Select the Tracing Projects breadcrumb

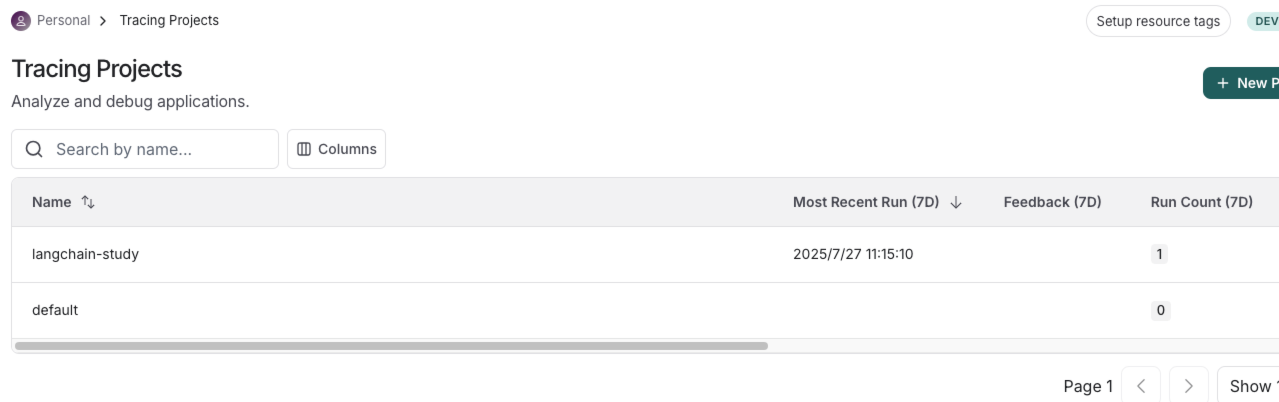pyautogui.click(x=169, y=20)
